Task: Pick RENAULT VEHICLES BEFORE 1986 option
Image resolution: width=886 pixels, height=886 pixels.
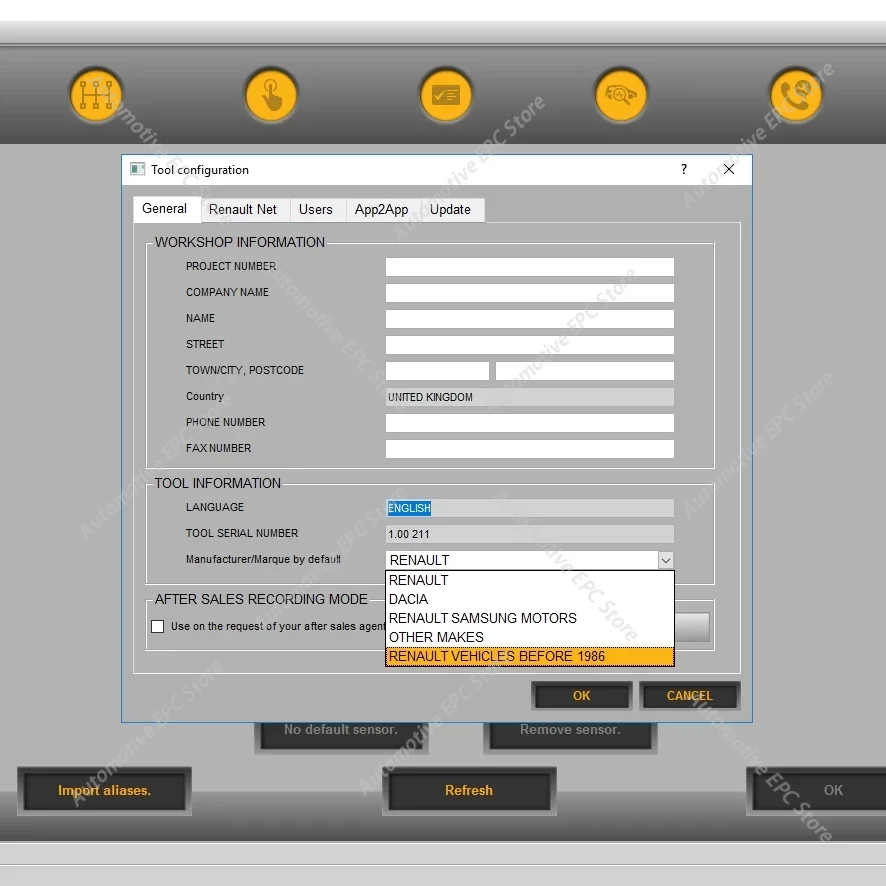Action: 529,656
